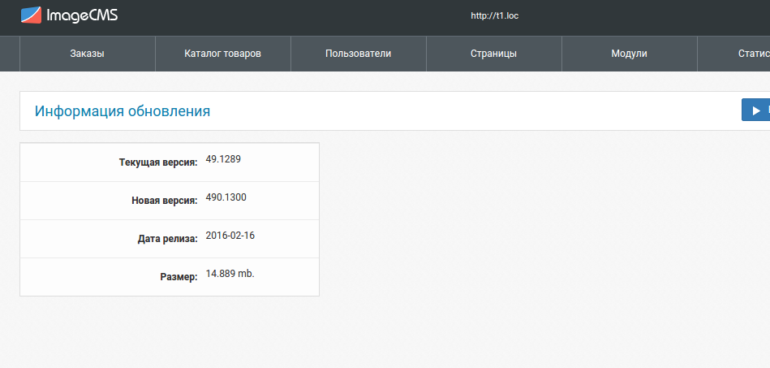Open the Каталог товаров menu

click(x=223, y=54)
